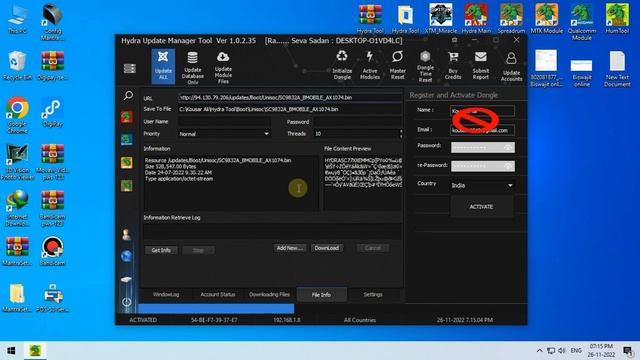Click the Cancel button

coord(373,248)
